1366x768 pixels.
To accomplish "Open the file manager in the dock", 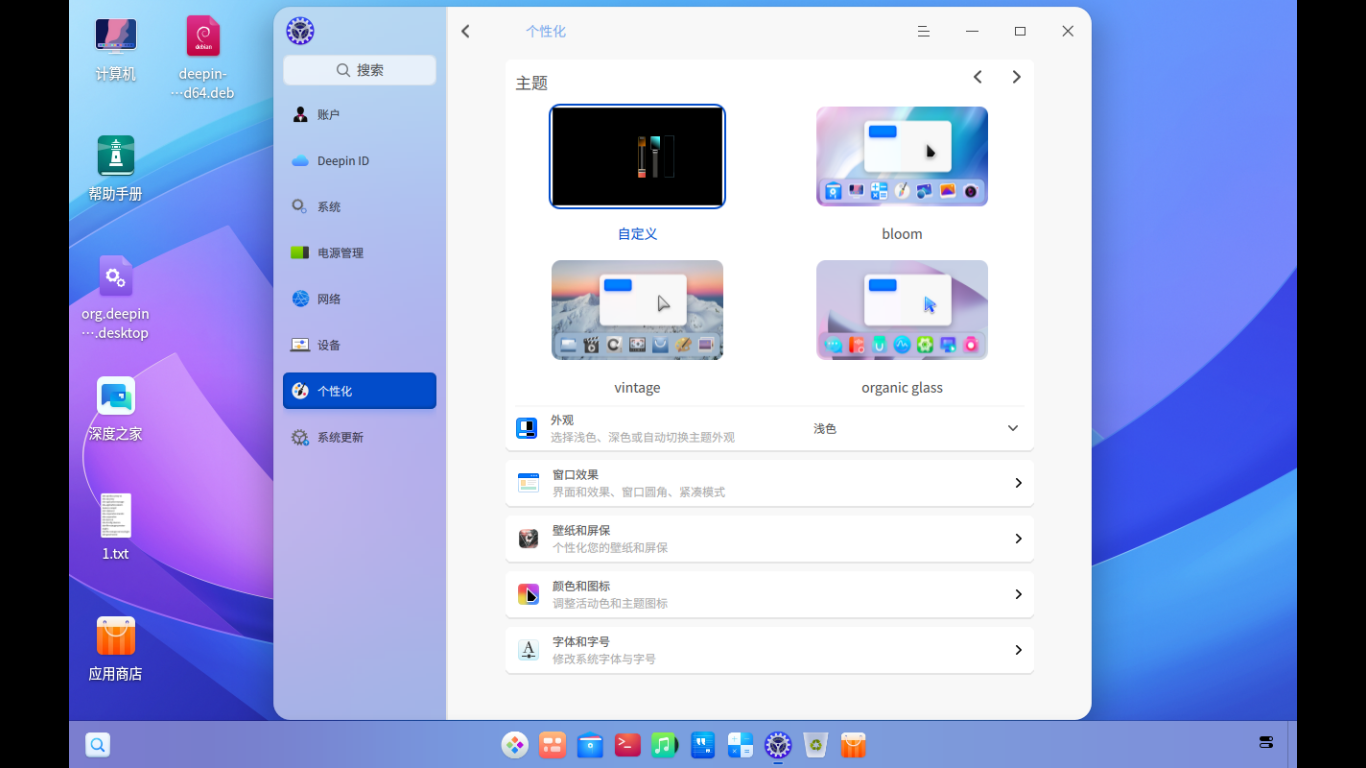I will point(590,745).
